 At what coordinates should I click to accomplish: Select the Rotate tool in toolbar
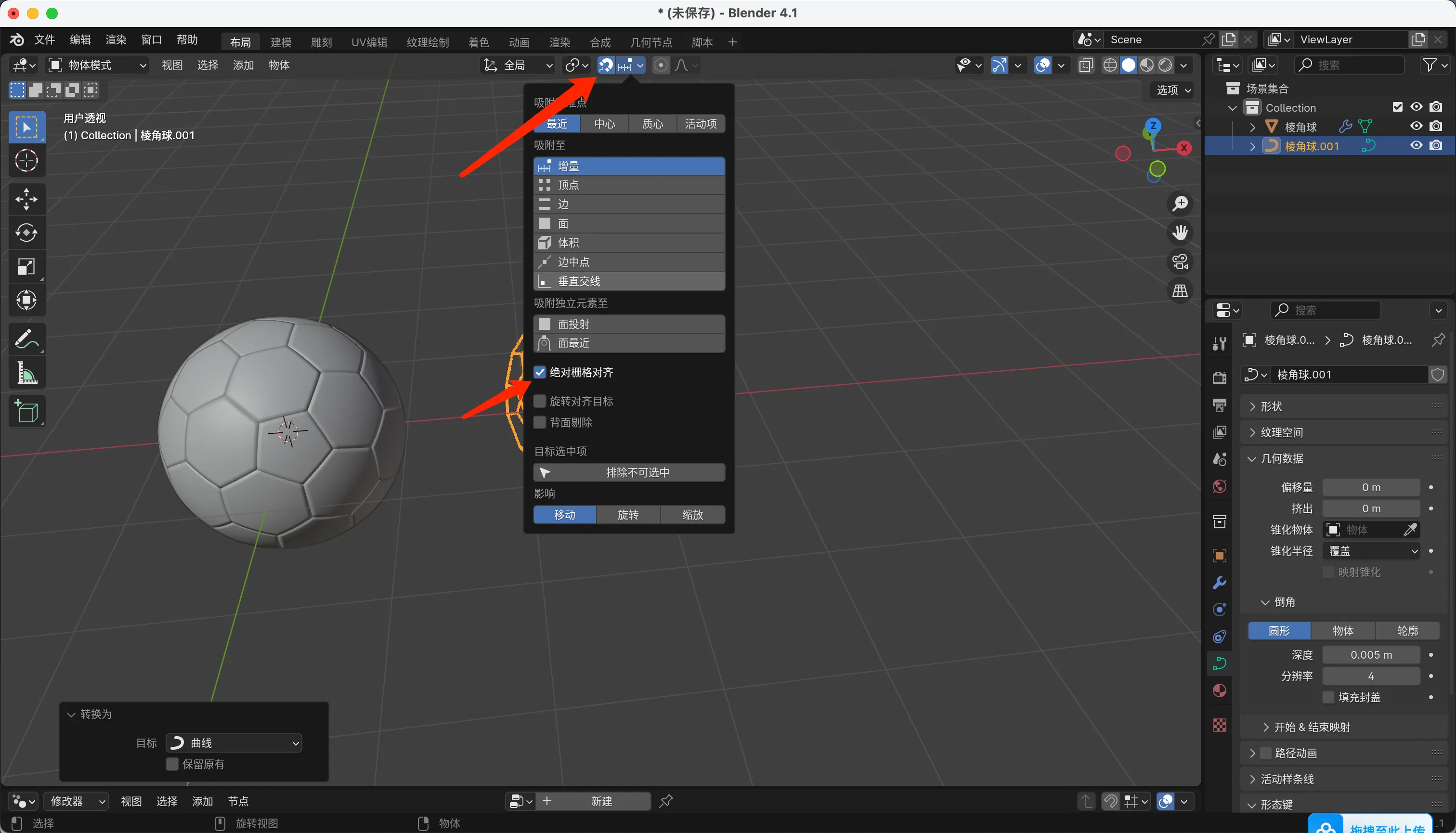pos(26,233)
